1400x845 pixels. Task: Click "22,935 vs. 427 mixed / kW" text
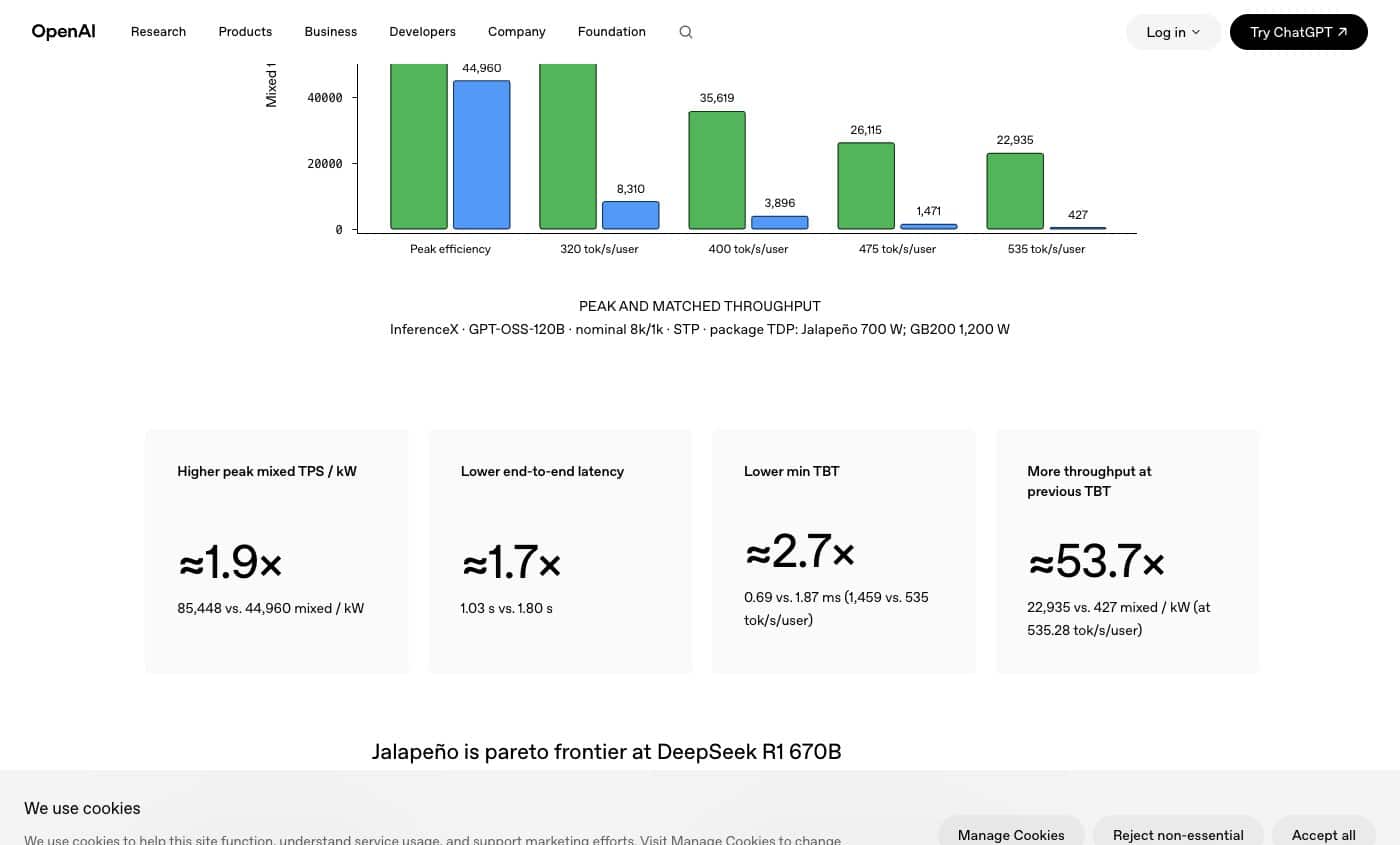pos(1119,618)
